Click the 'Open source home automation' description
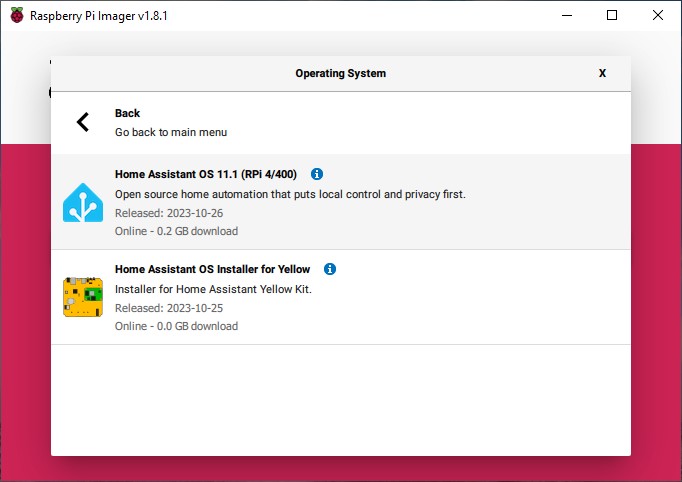 pyautogui.click(x=290, y=194)
